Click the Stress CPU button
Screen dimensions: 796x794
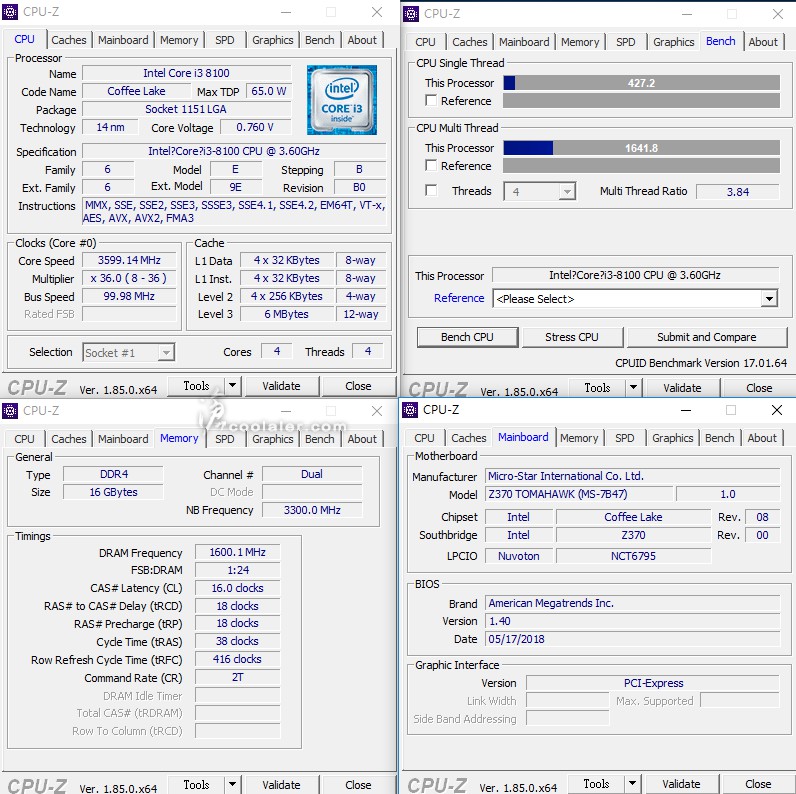[572, 337]
